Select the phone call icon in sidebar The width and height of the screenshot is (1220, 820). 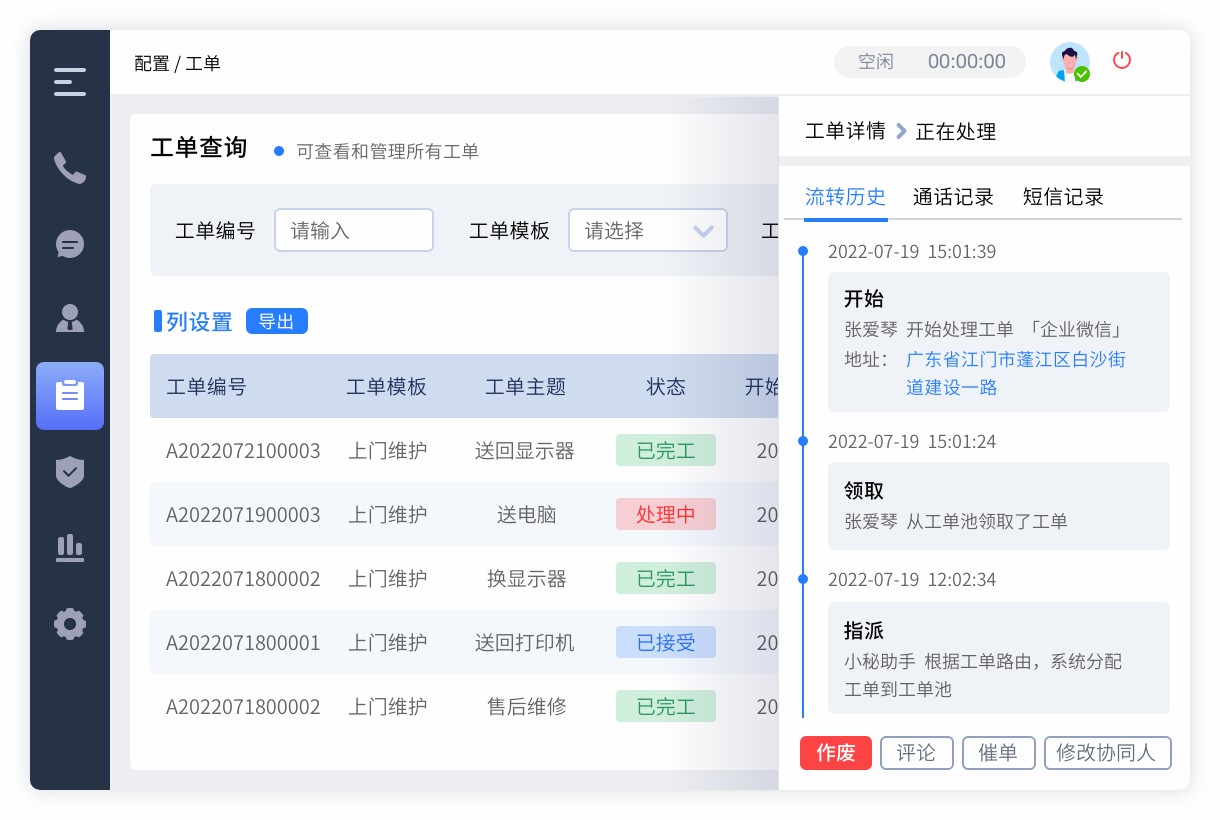tap(69, 168)
